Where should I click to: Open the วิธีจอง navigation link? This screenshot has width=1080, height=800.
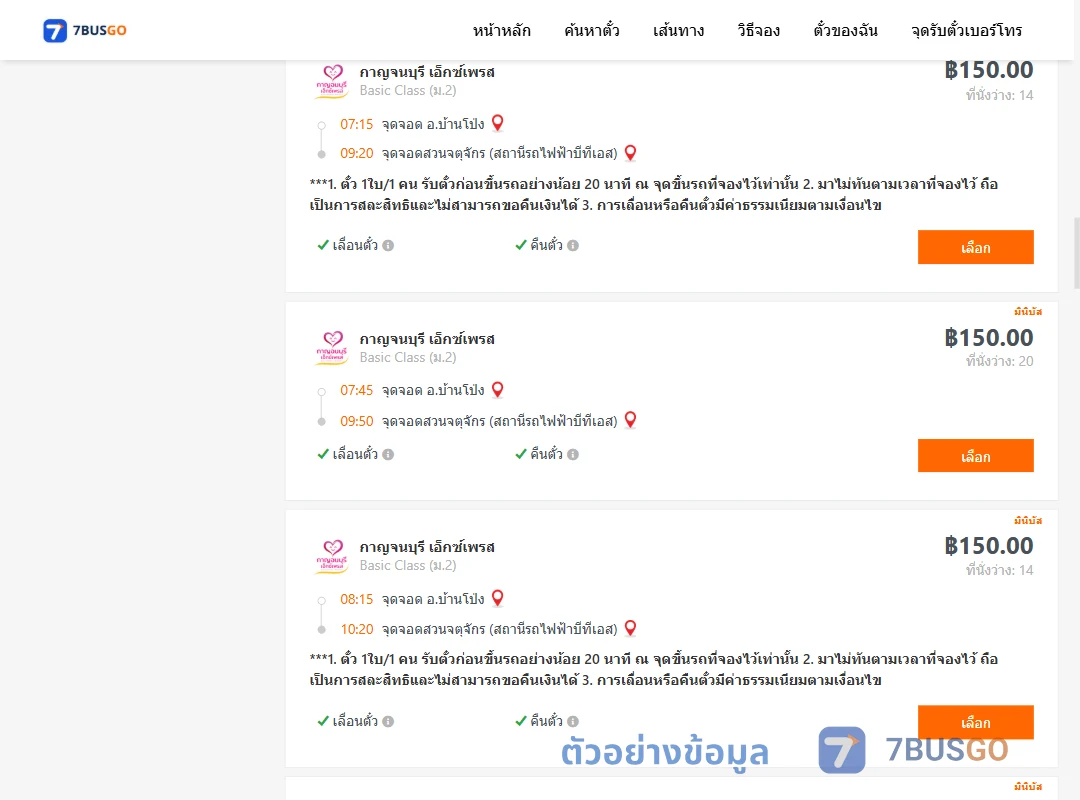[758, 30]
